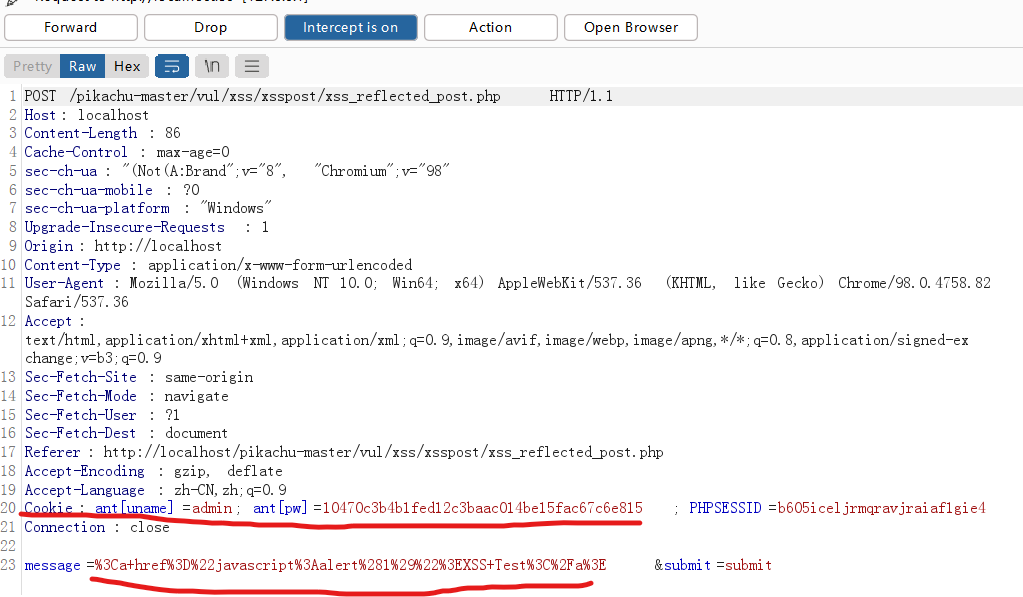Click the ant[pw] hash value
Screen dimensions: 1023x597
(x=483, y=508)
